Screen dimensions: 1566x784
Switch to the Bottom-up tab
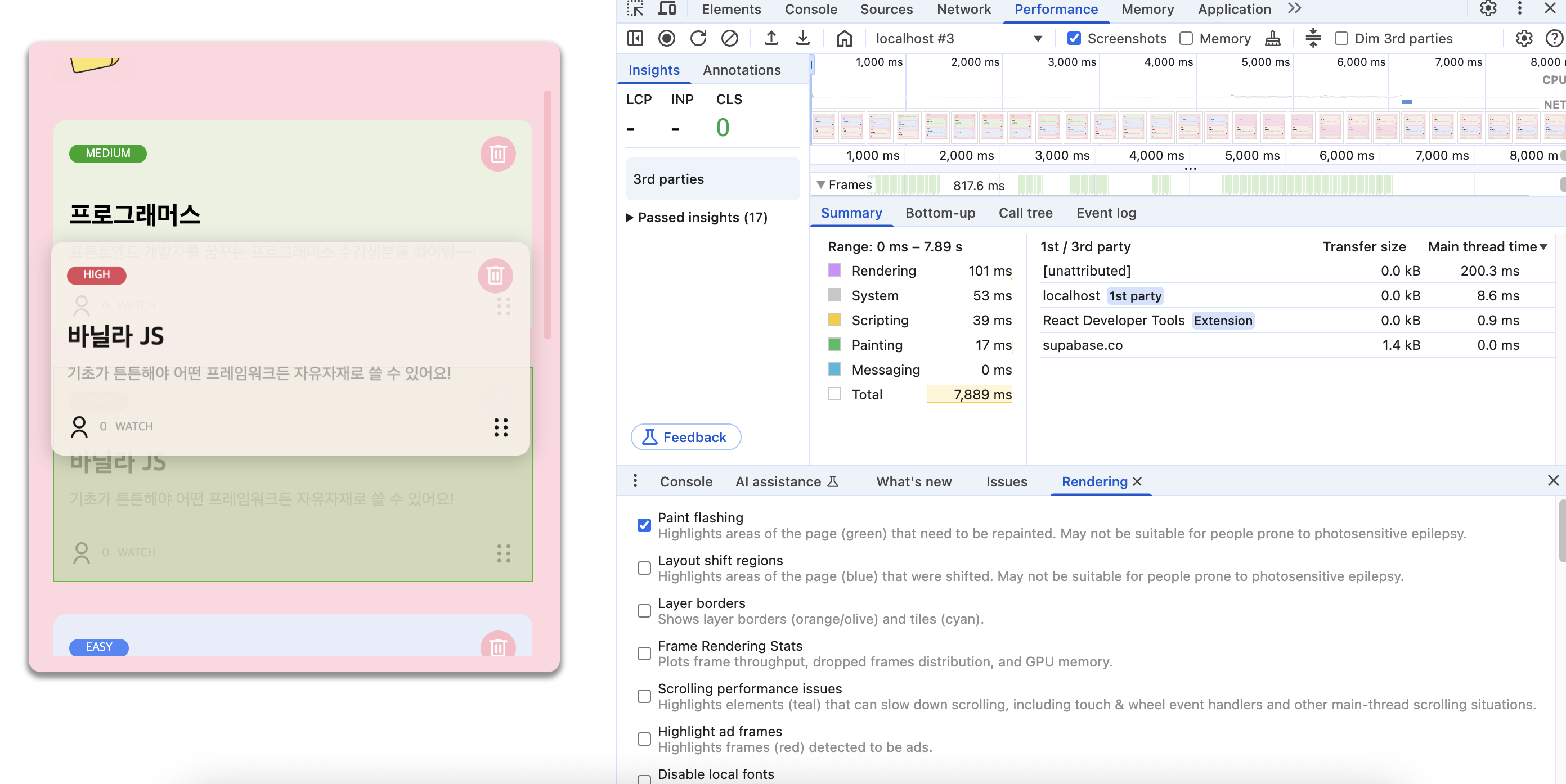click(x=940, y=213)
